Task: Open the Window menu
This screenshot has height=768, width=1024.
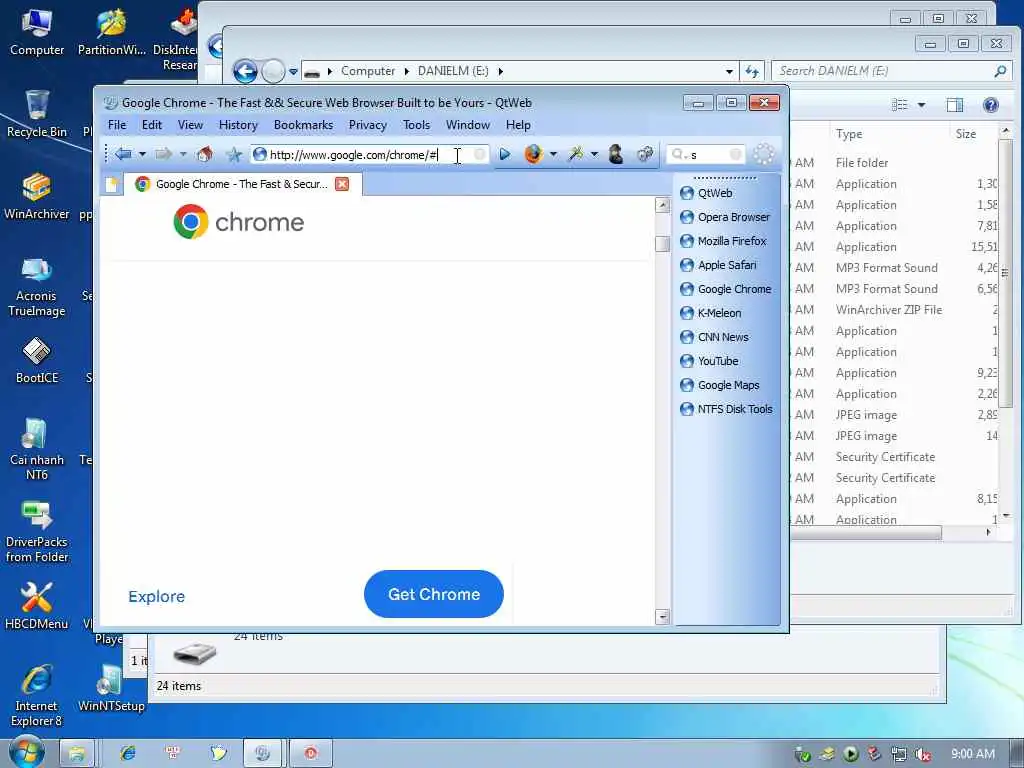Action: coord(468,125)
